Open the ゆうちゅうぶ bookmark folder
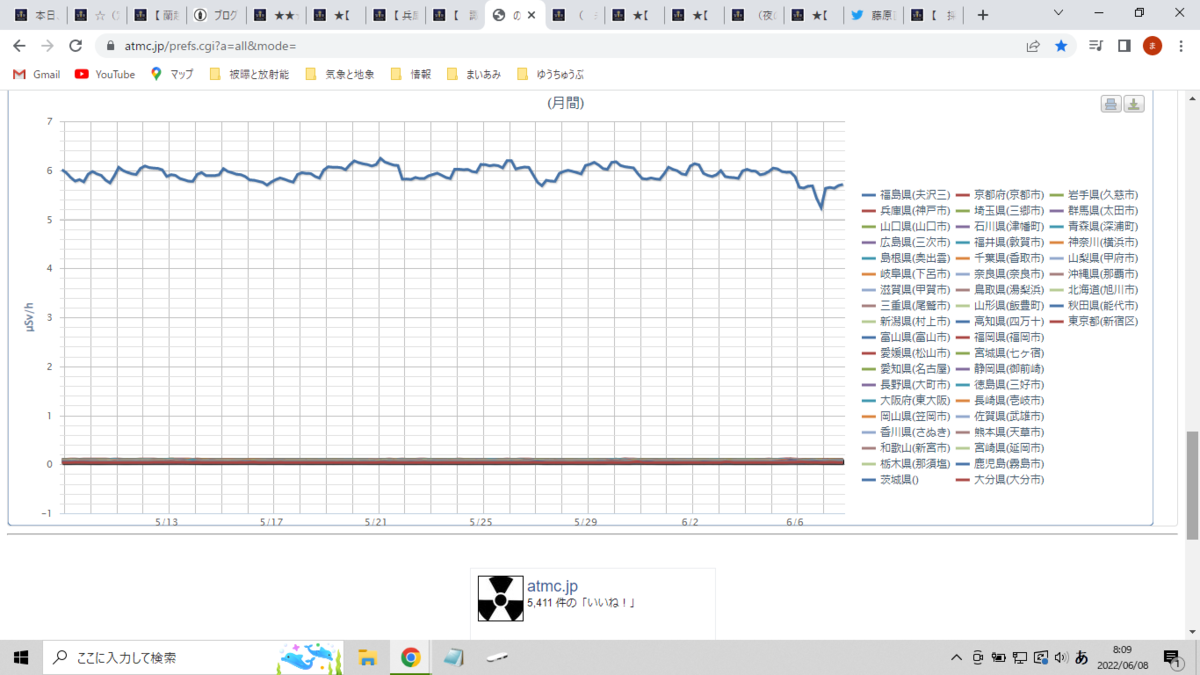The width and height of the screenshot is (1200, 675). [x=551, y=74]
